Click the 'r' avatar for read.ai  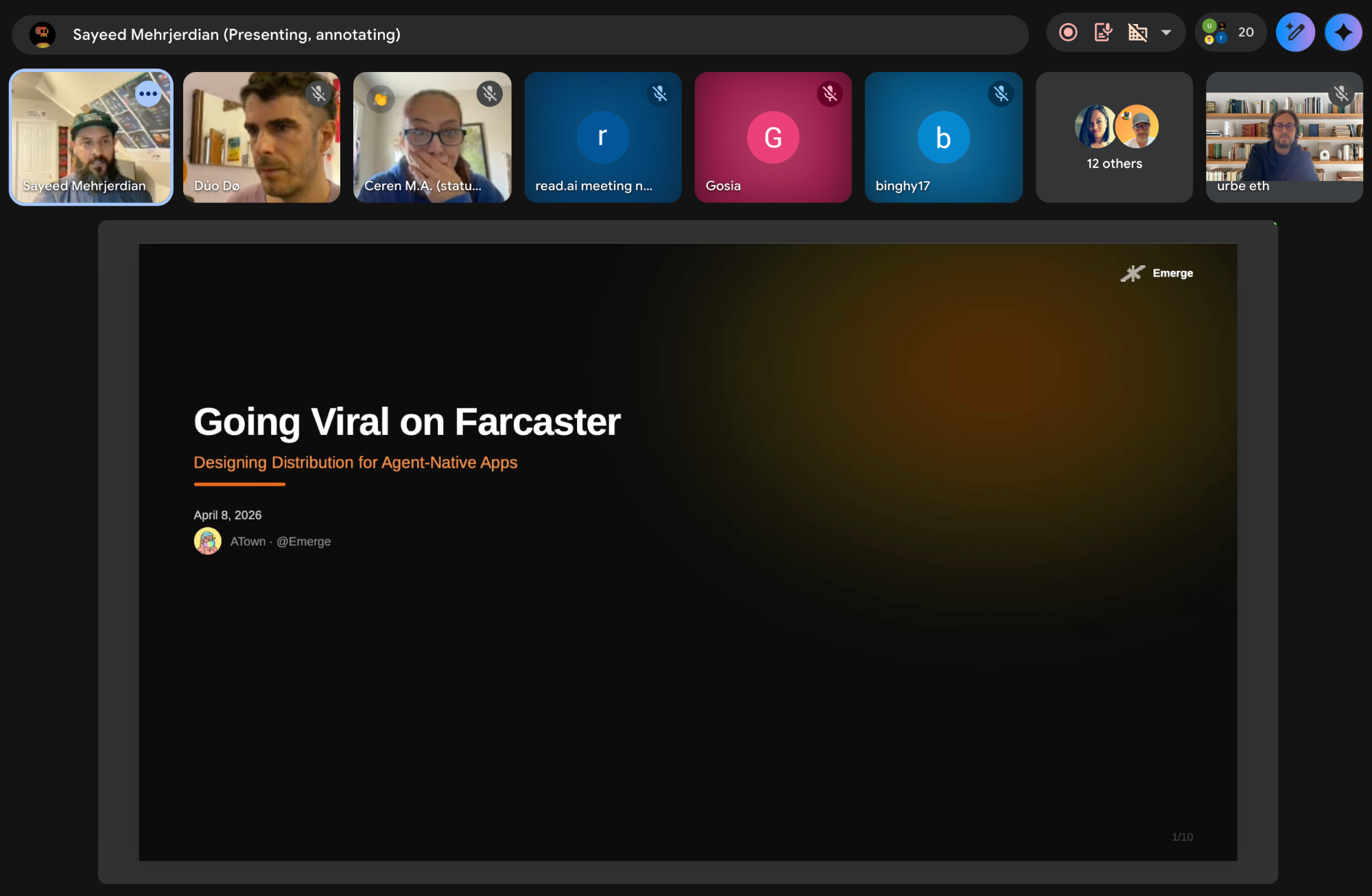pyautogui.click(x=602, y=137)
